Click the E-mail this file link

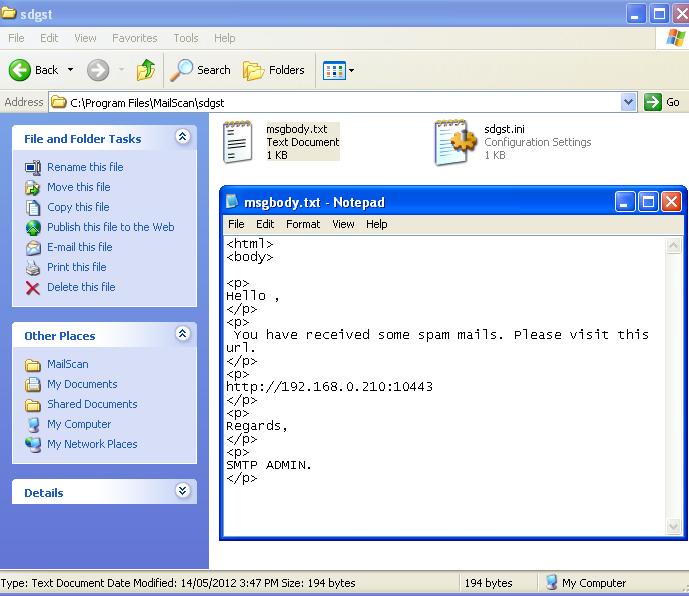[80, 247]
